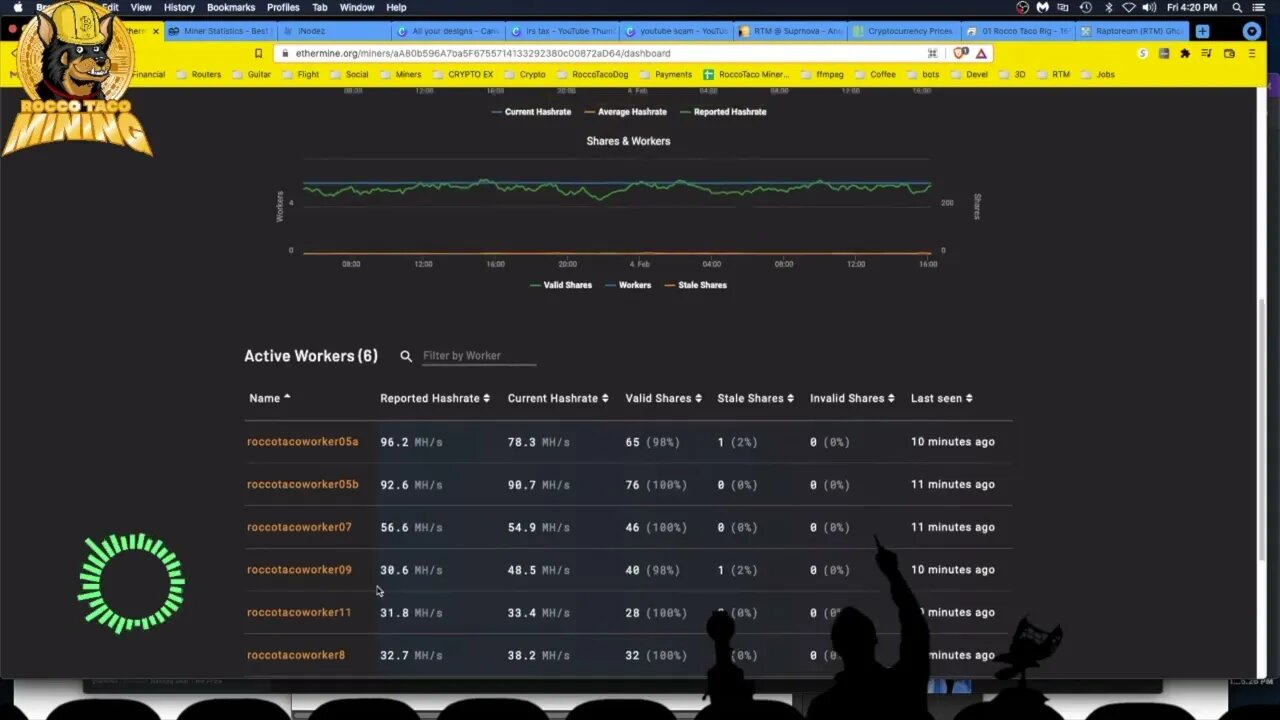Toggle Workers legend series
Viewport: 1280px width, 720px height.
628,285
